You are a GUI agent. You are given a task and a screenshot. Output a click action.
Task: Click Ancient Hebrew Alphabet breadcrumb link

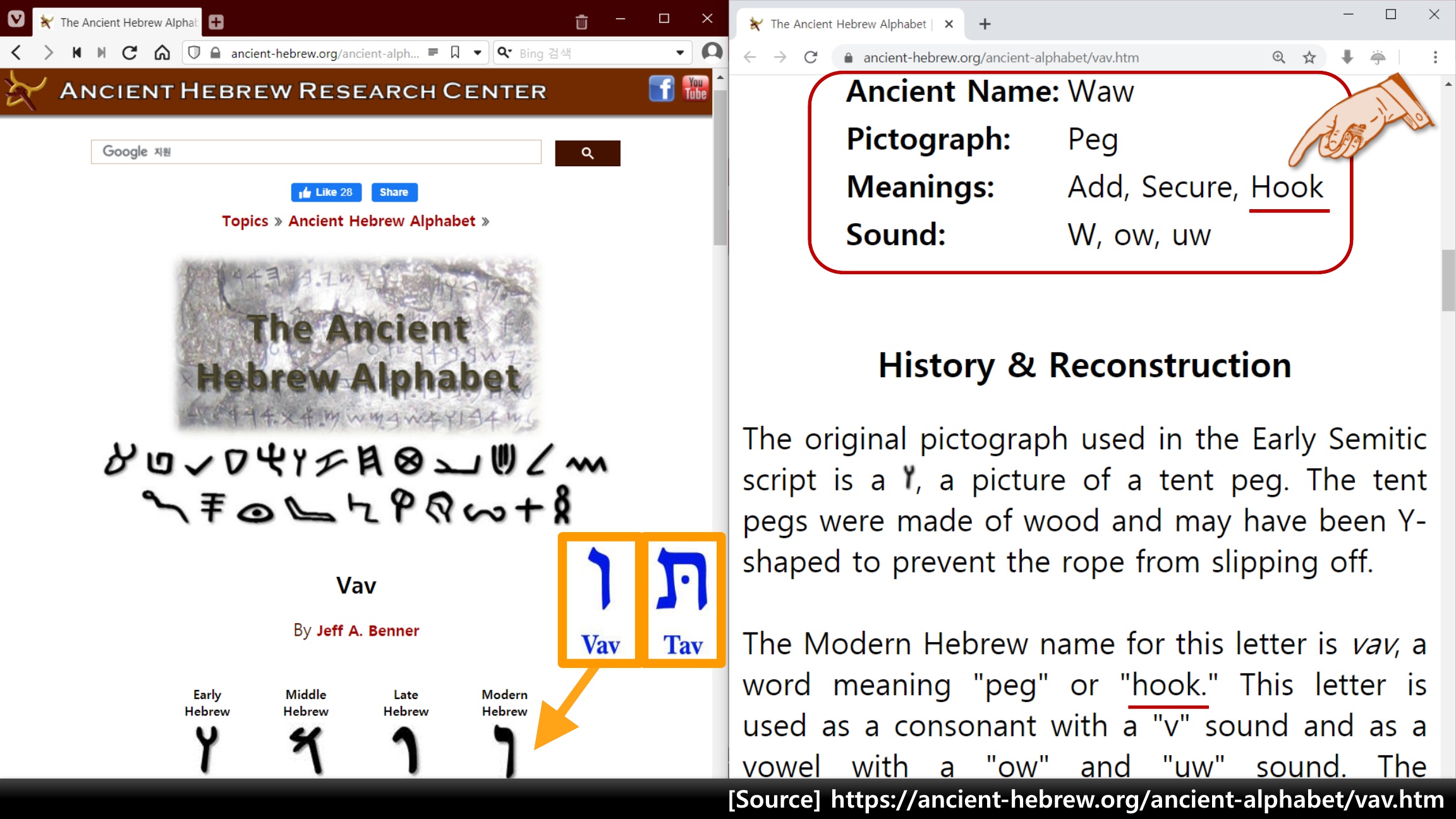(382, 221)
